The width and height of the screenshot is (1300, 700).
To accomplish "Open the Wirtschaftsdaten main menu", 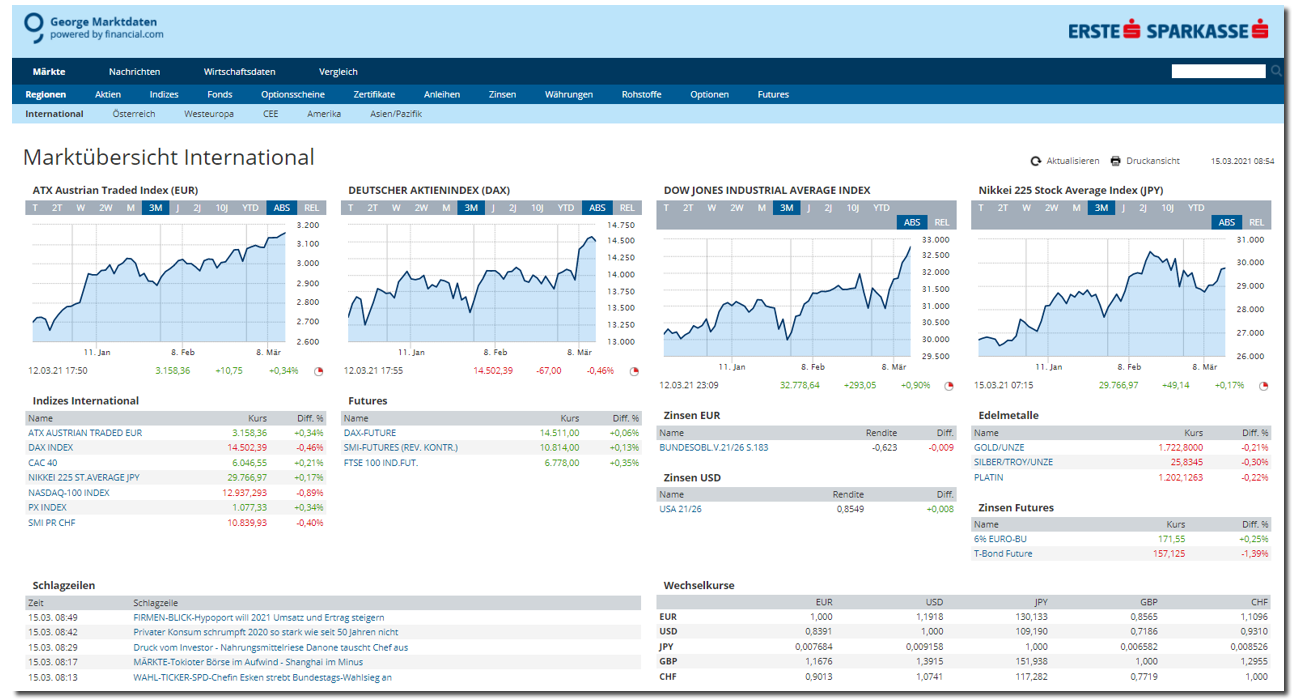I will [239, 72].
